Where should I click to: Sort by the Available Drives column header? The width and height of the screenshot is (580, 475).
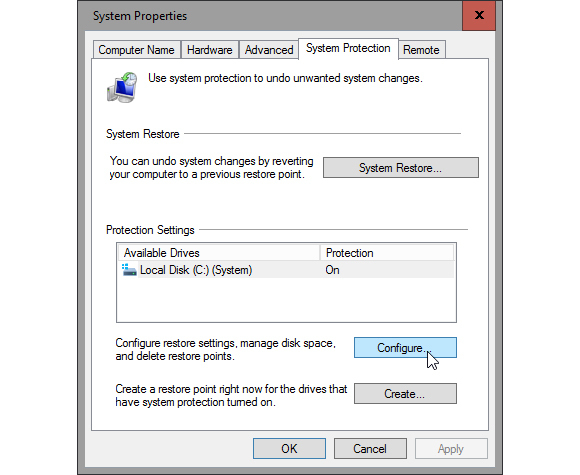tap(219, 253)
